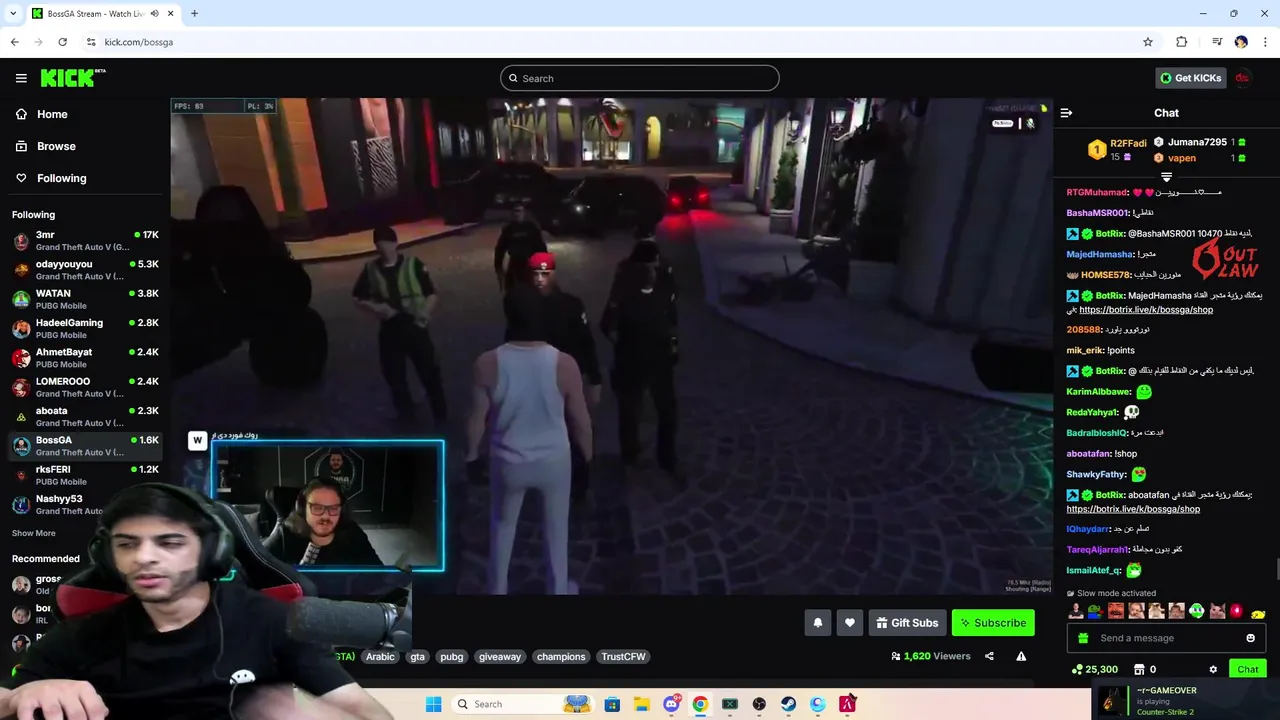1280x720 pixels.
Task: Reload the kick.com page
Action: 62,42
